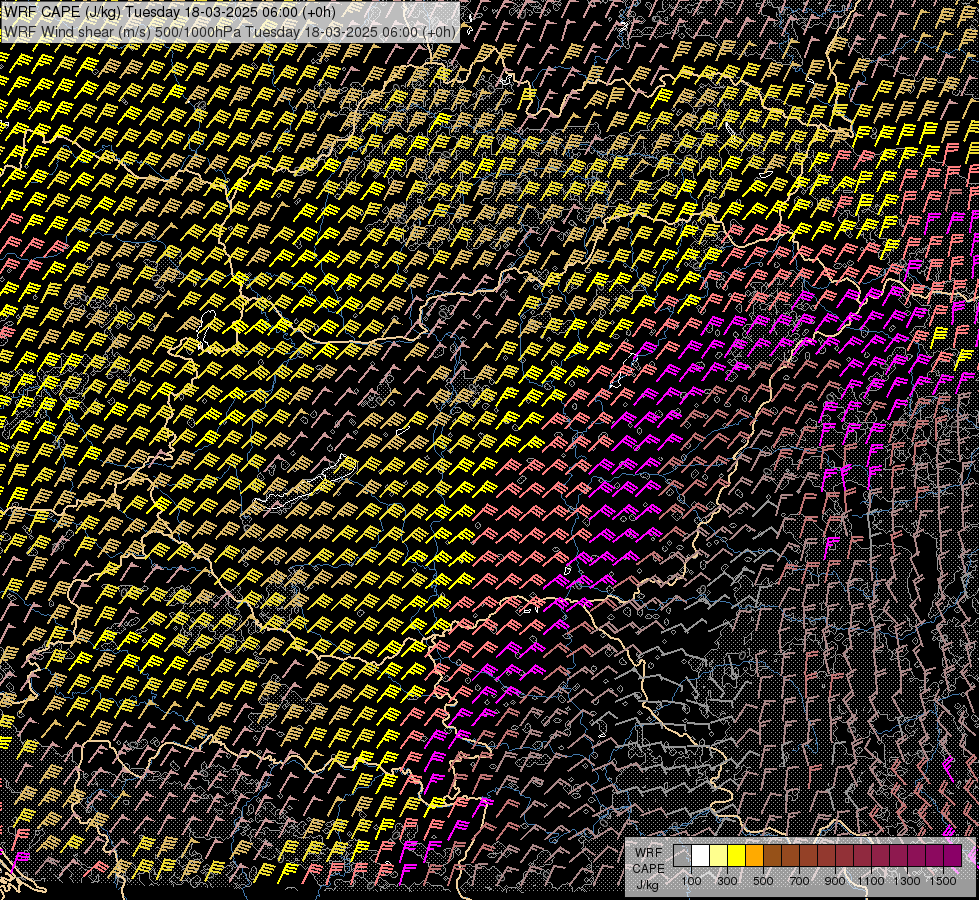Screen dimensions: 979x900
Task: Click the 500 label on the legend
Action: [763, 881]
